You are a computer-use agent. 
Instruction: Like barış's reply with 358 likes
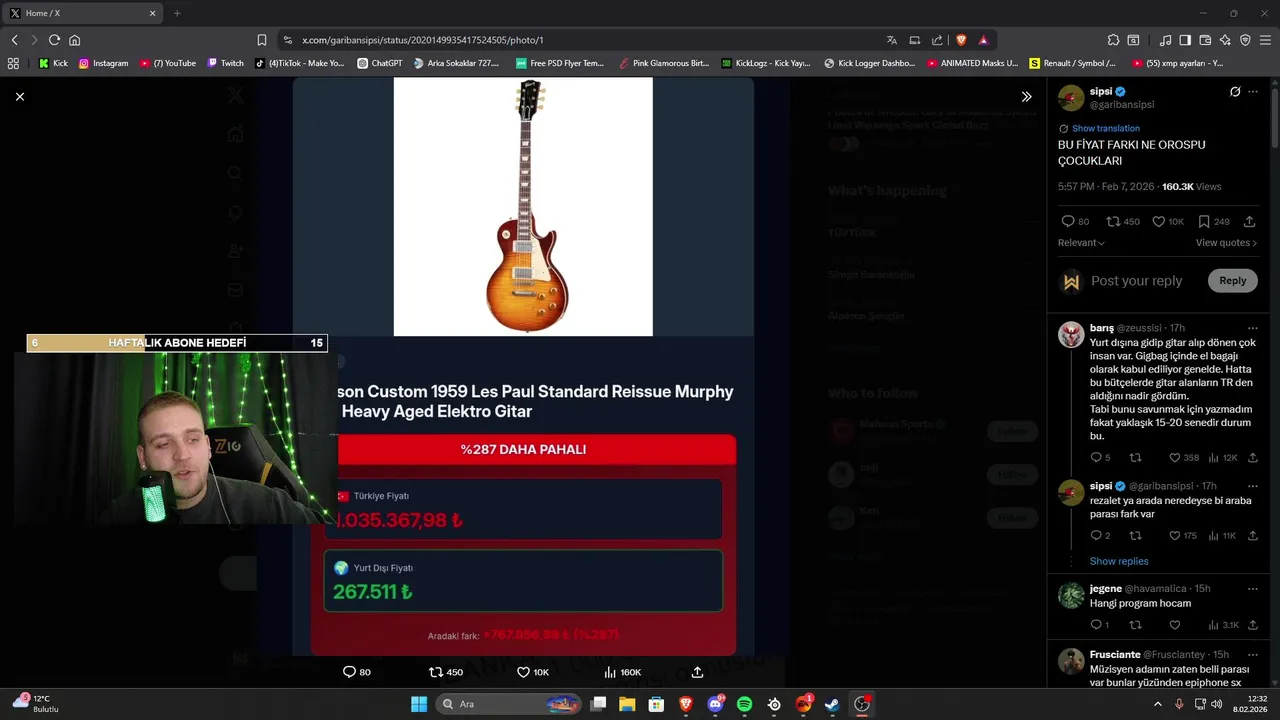coord(1174,457)
